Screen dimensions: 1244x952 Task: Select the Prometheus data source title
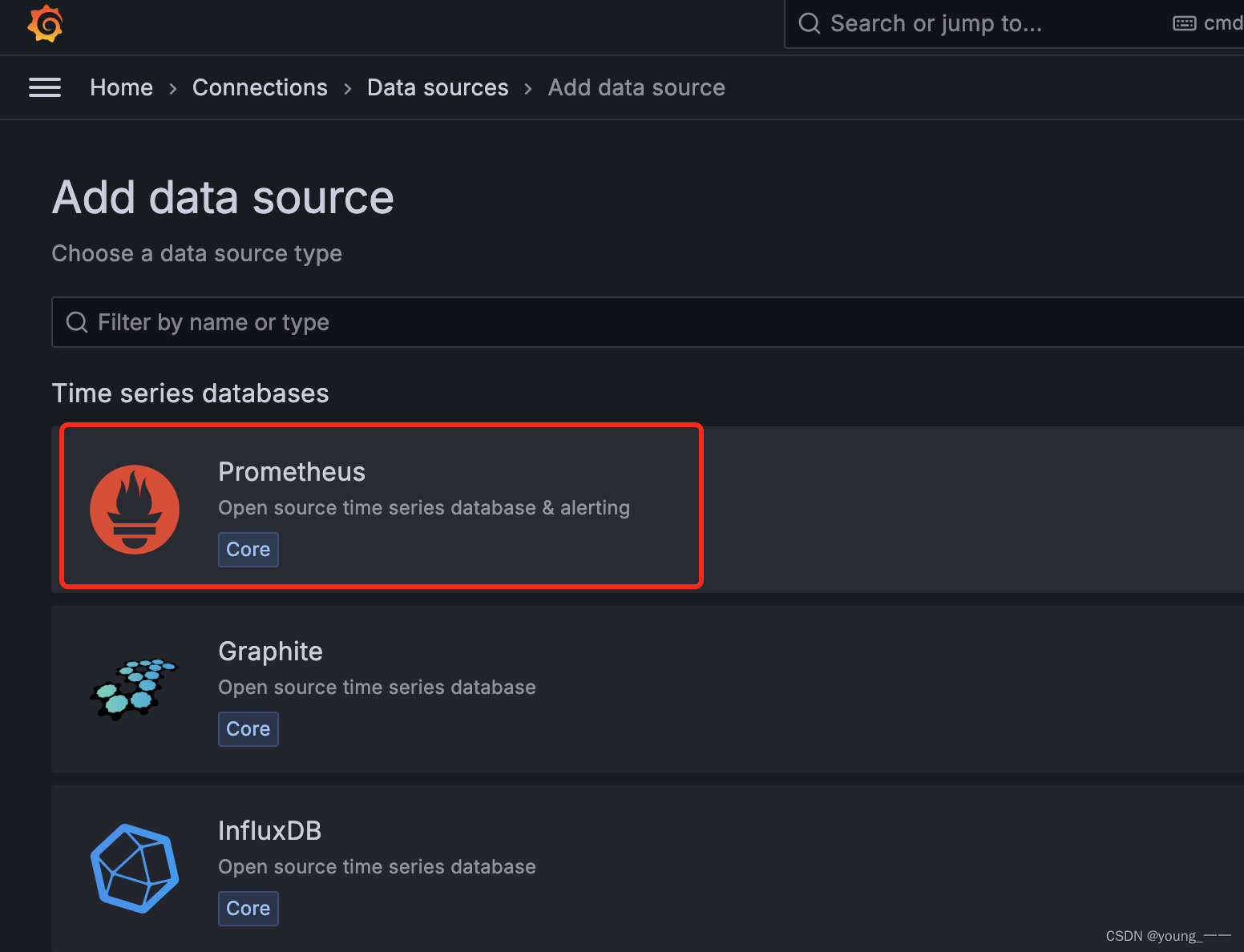(x=292, y=472)
